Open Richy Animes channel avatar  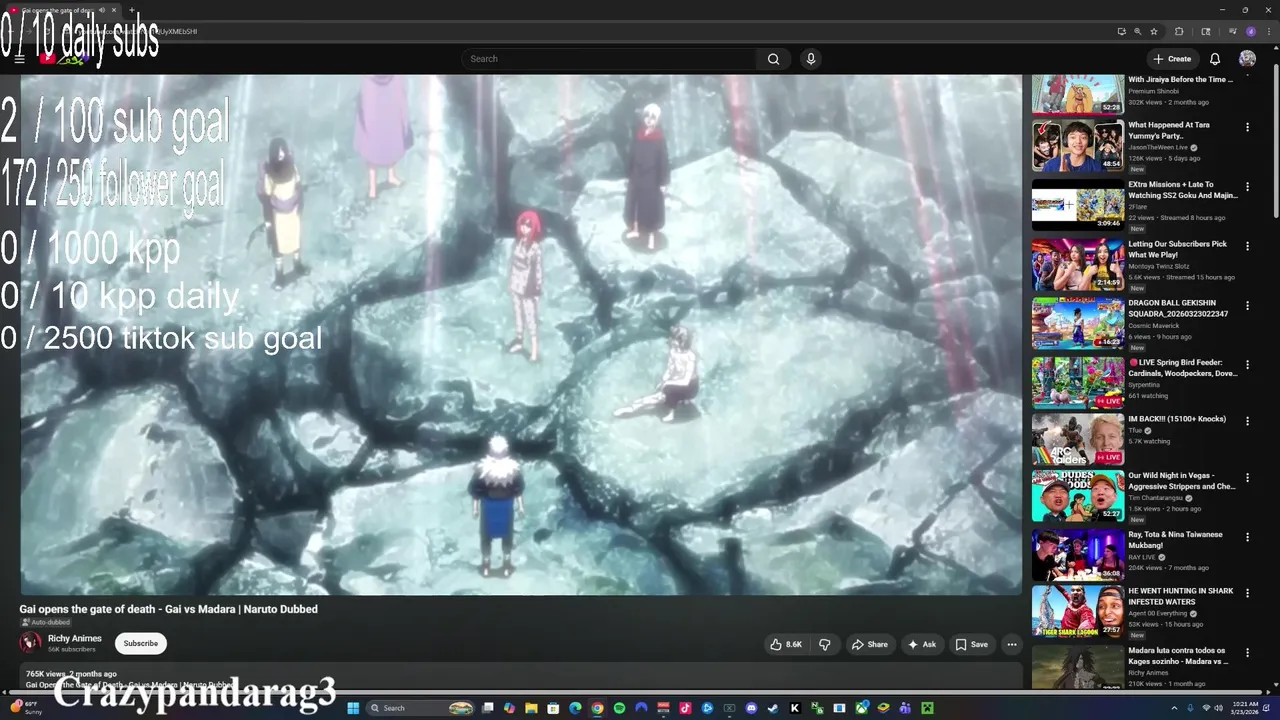pyautogui.click(x=31, y=643)
